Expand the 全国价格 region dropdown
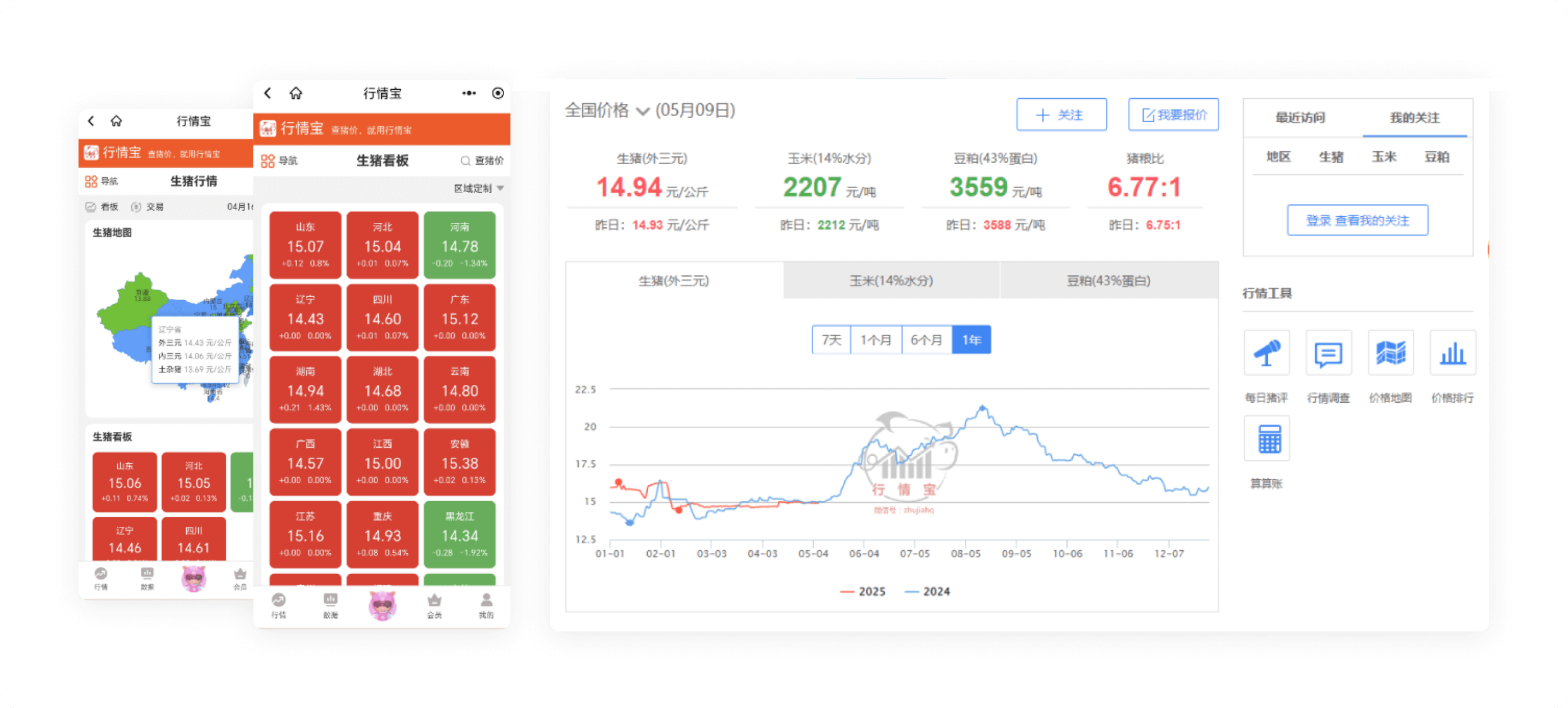The image size is (1568, 708). [x=642, y=111]
